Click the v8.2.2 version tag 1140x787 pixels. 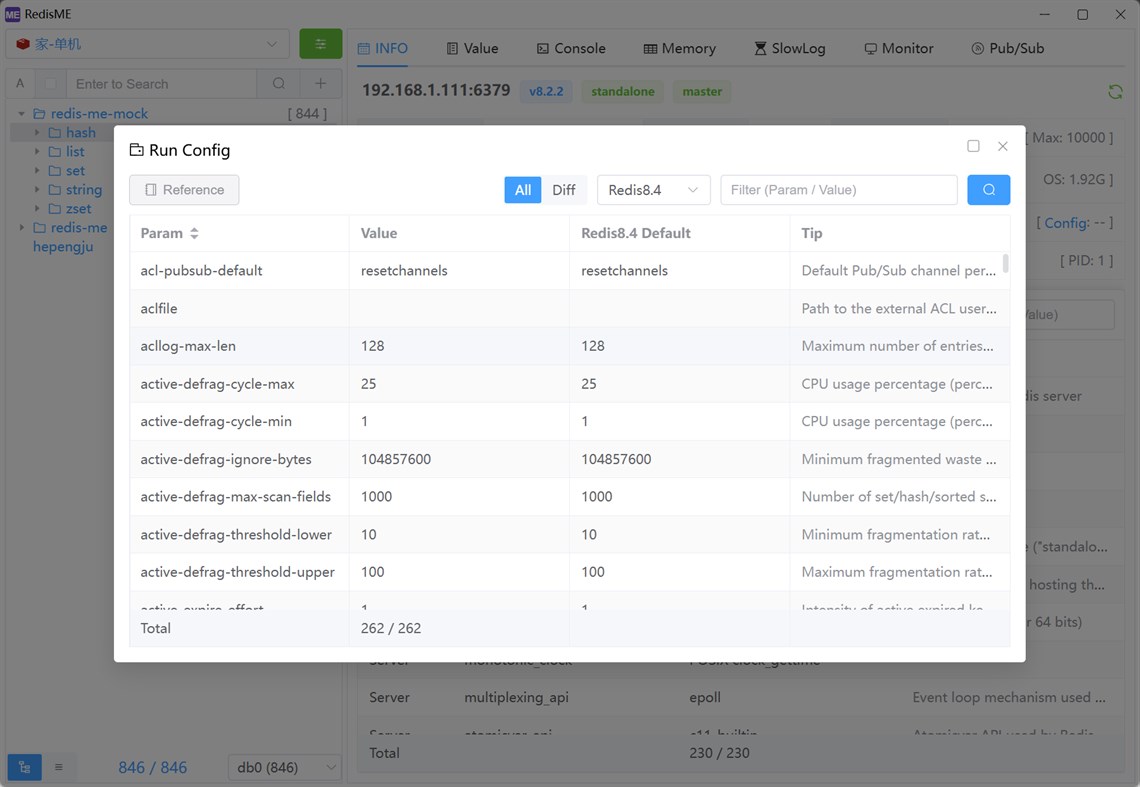tap(546, 92)
